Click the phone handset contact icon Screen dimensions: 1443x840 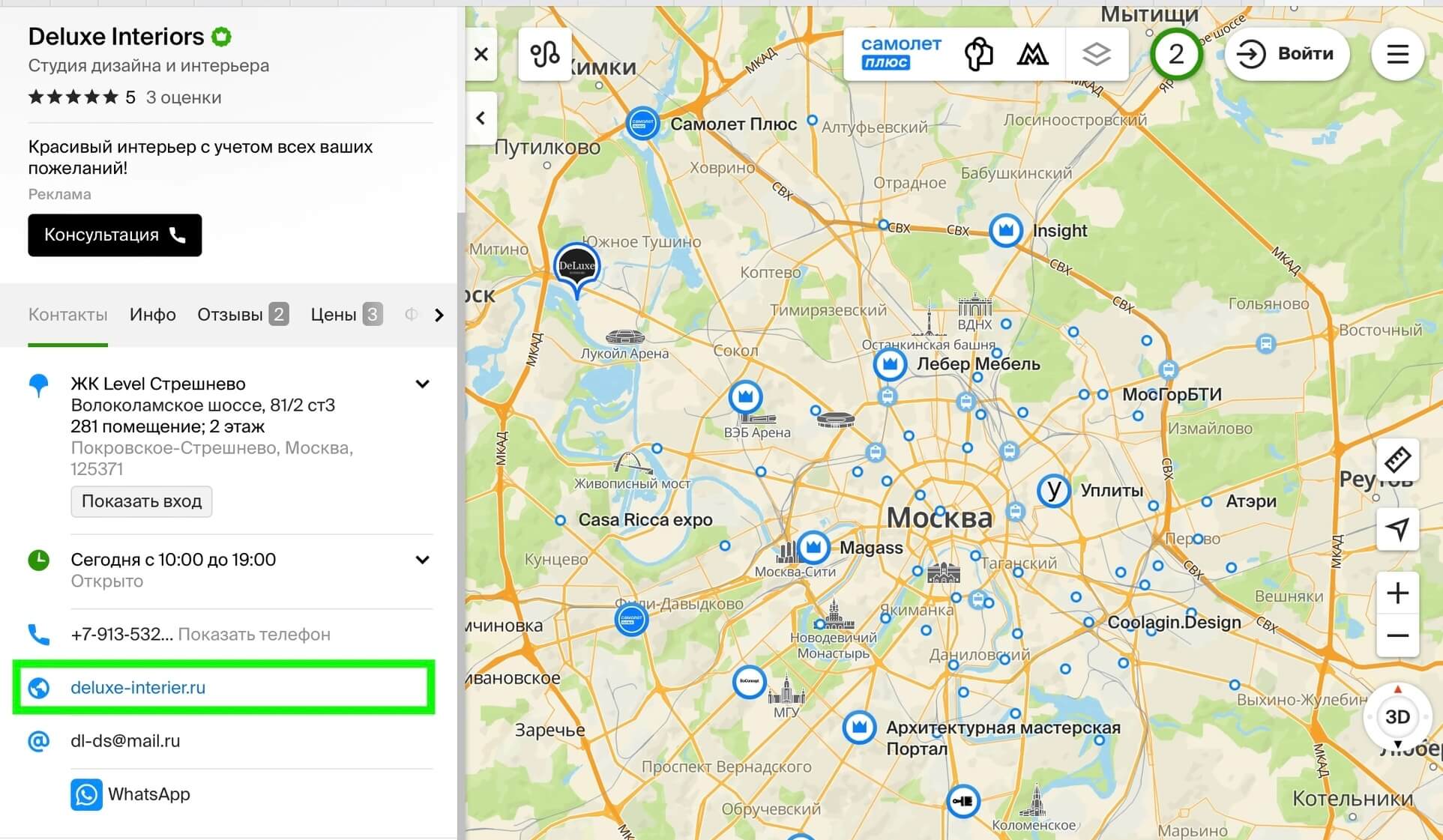(38, 635)
